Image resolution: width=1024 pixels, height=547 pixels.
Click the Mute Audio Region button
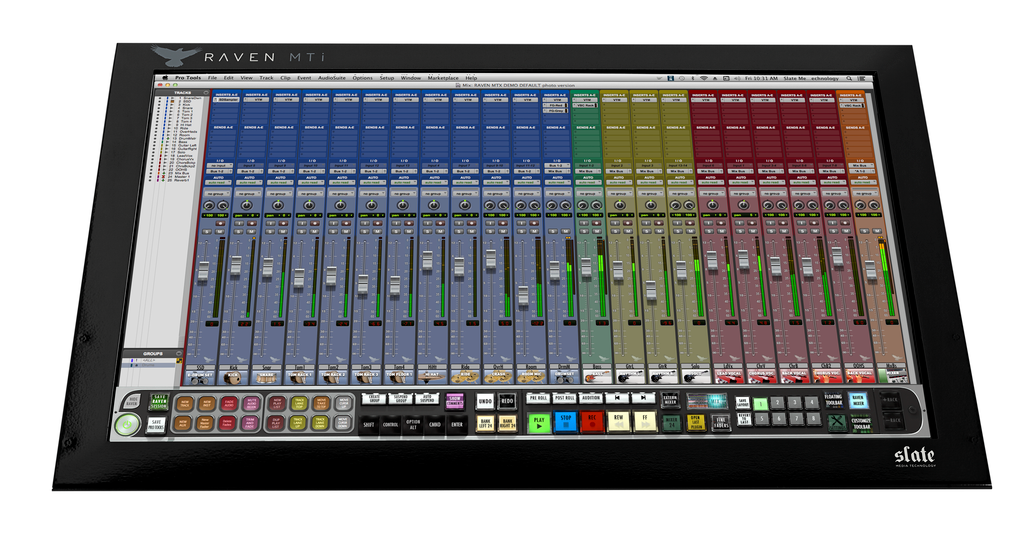coord(252,403)
